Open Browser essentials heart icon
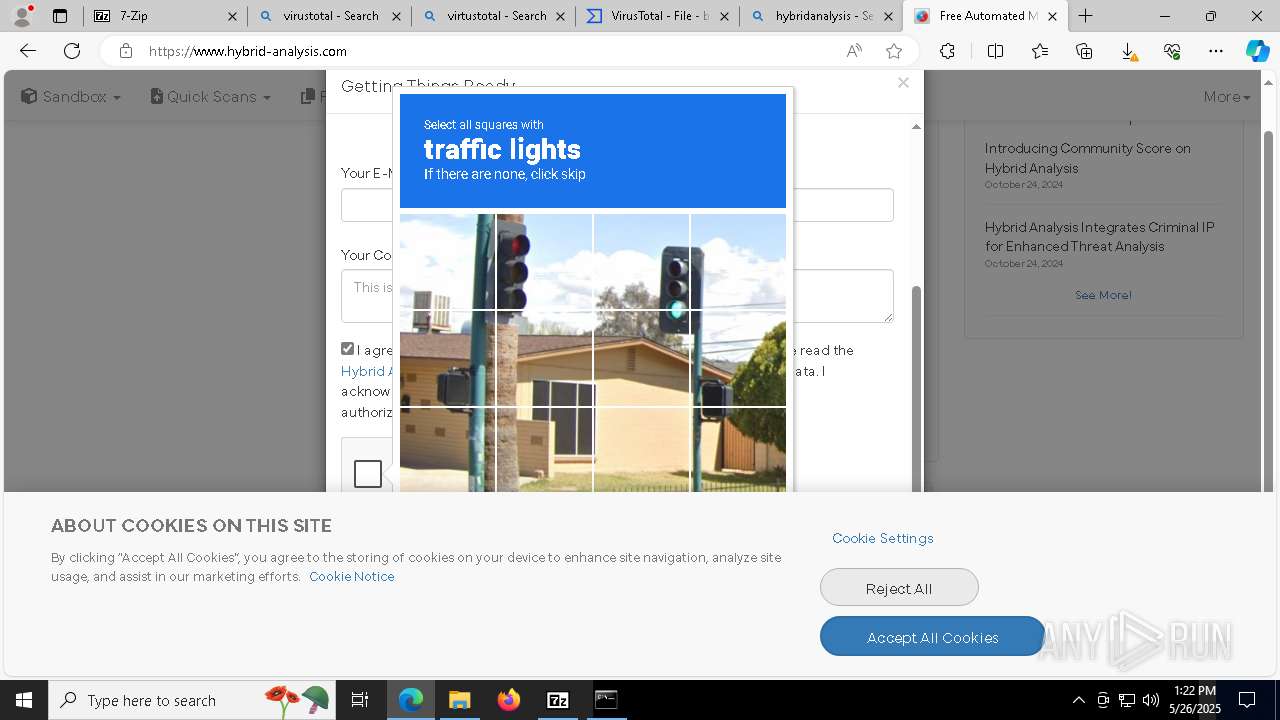Image resolution: width=1280 pixels, height=720 pixels. (x=1172, y=51)
